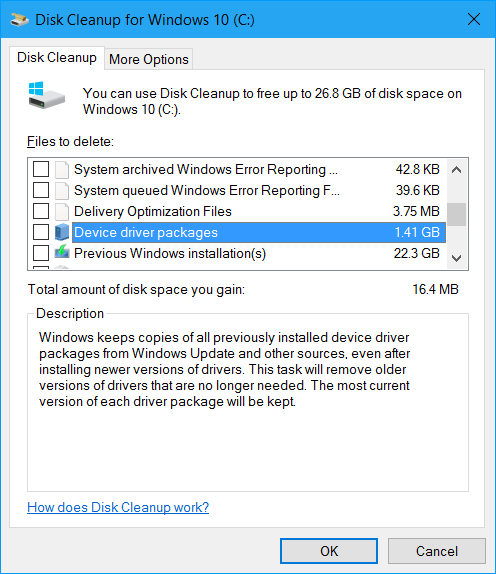Enable the Delivery Optimization Files checkbox

(x=41, y=211)
